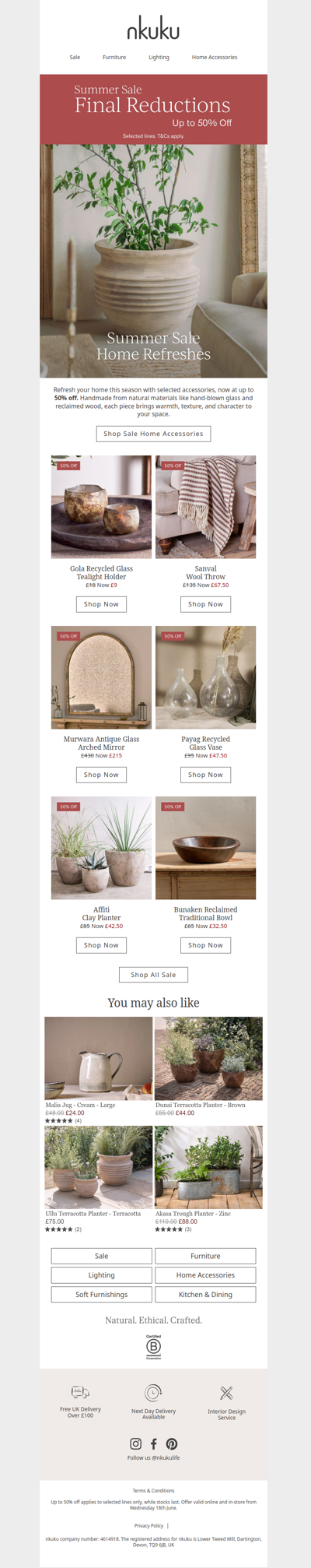Screen dimensions: 311x1568
Task: Open the Privacy Policy link
Action: 149,1526
